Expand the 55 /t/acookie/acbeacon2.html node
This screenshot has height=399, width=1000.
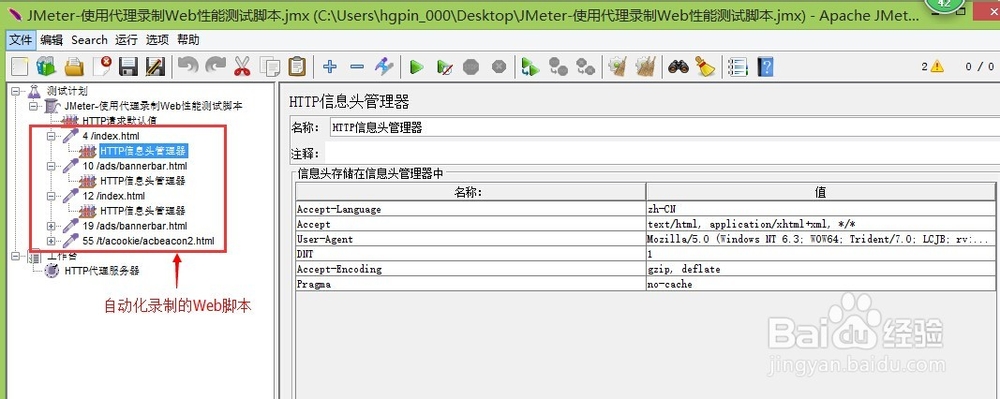(x=51, y=241)
